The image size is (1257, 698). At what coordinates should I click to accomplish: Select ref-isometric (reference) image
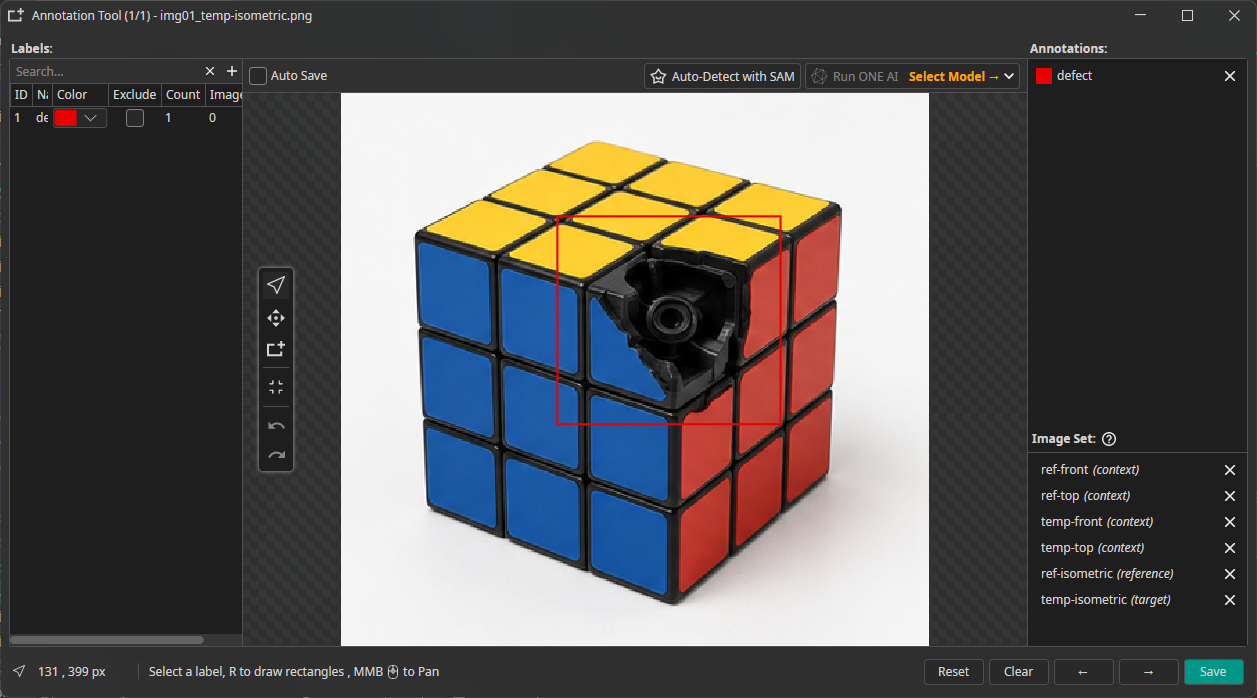pyautogui.click(x=1107, y=574)
